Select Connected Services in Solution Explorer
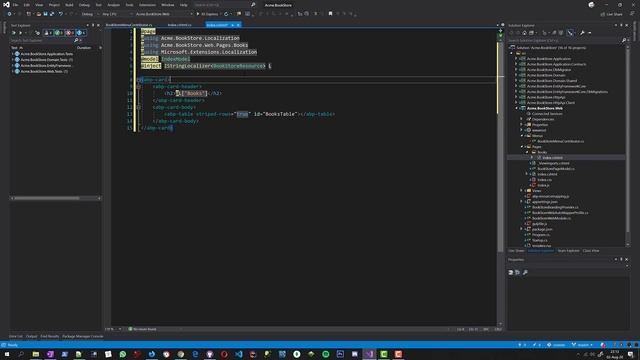Image resolution: width=640 pixels, height=360 pixels. tap(547, 114)
